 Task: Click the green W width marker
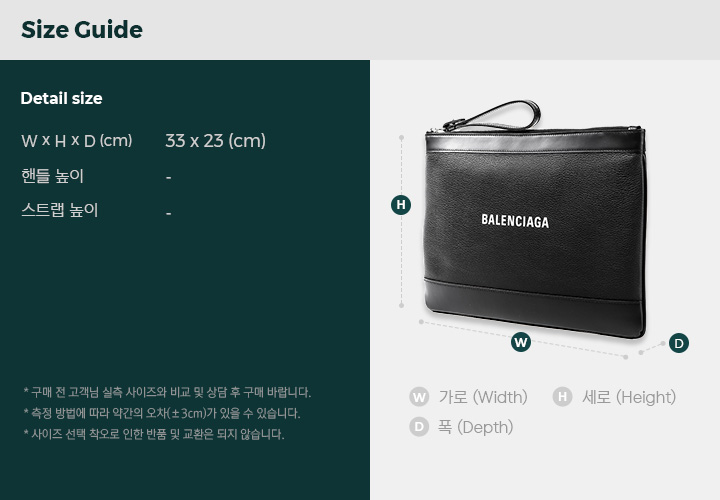tap(521, 342)
